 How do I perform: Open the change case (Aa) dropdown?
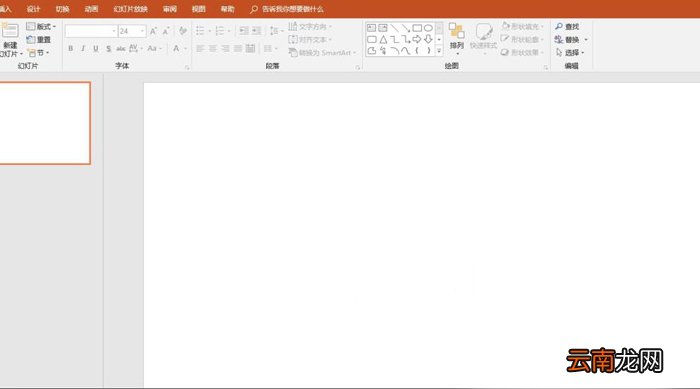coord(154,48)
